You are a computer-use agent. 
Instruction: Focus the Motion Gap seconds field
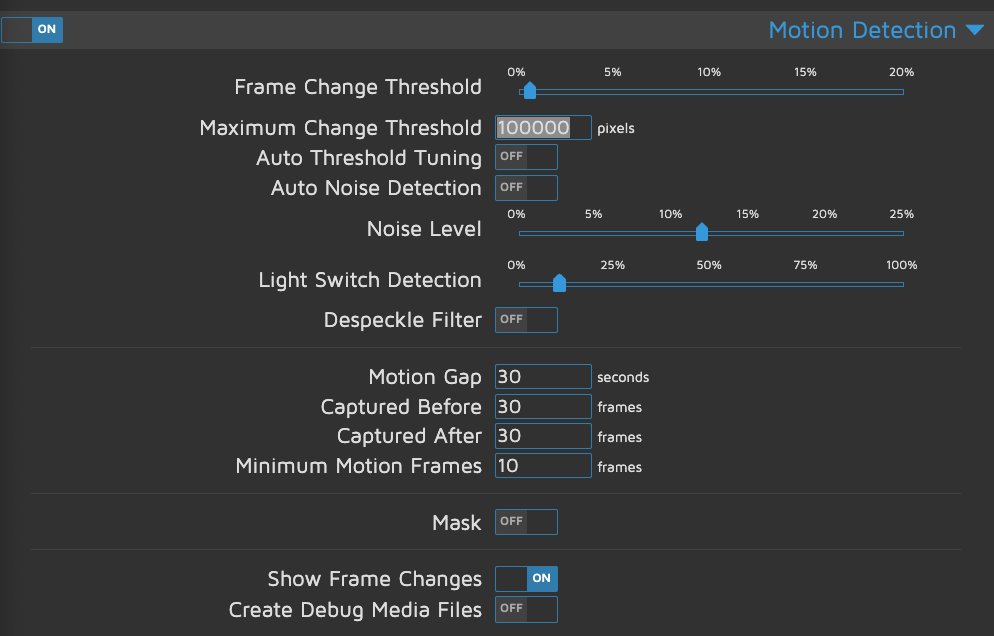coord(543,377)
